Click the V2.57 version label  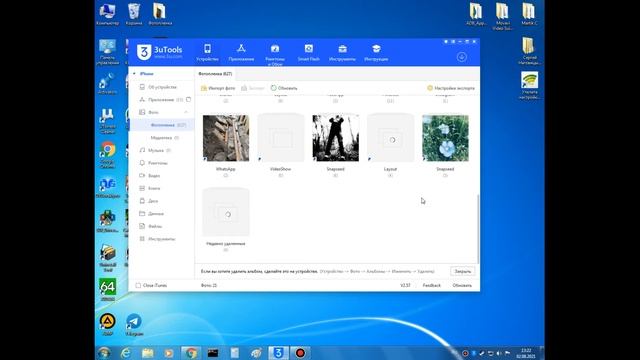[x=405, y=285]
